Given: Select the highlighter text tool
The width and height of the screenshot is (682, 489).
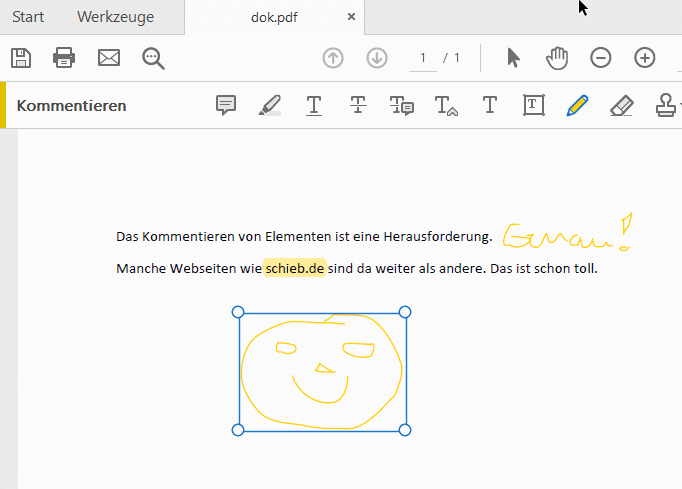Looking at the screenshot, I should point(270,105).
